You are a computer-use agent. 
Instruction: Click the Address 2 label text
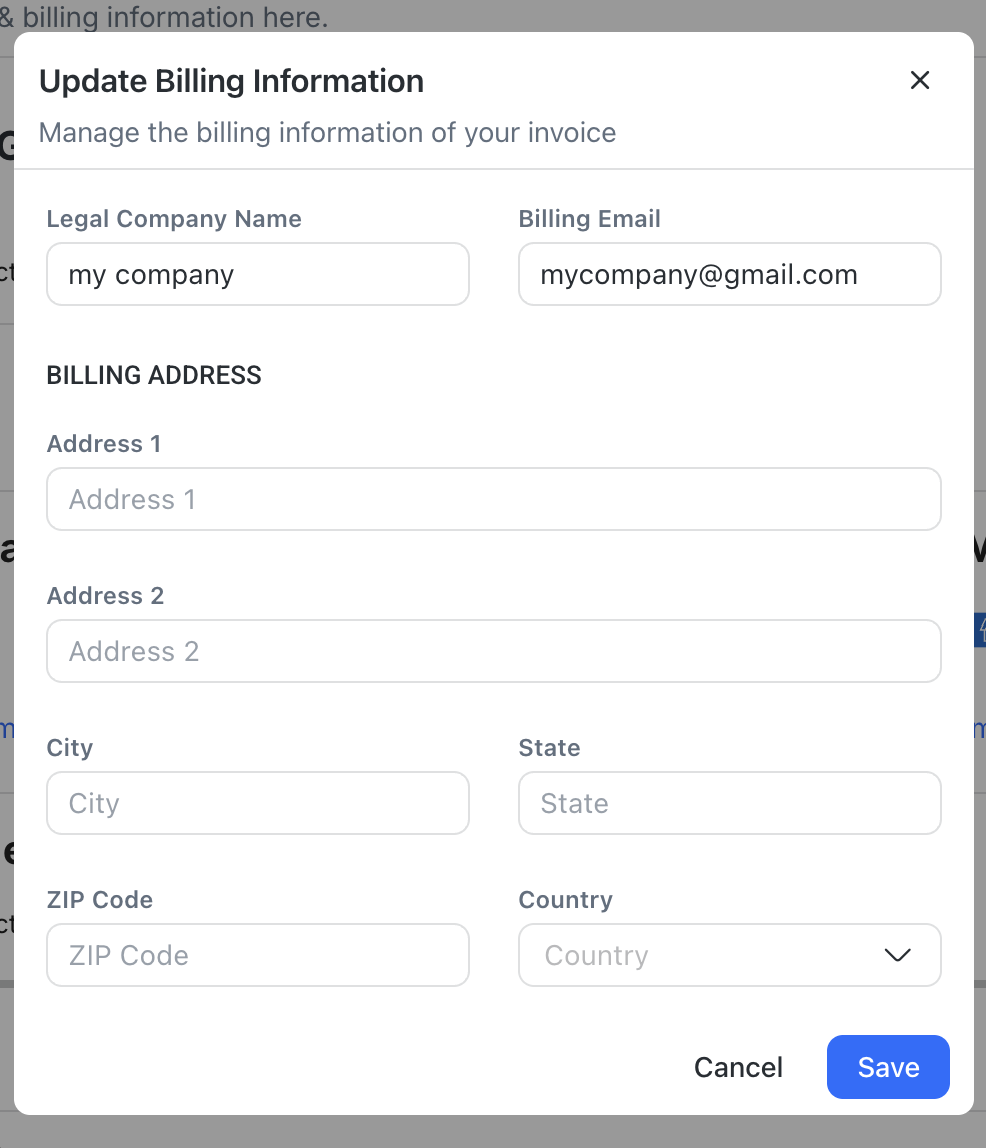105,596
